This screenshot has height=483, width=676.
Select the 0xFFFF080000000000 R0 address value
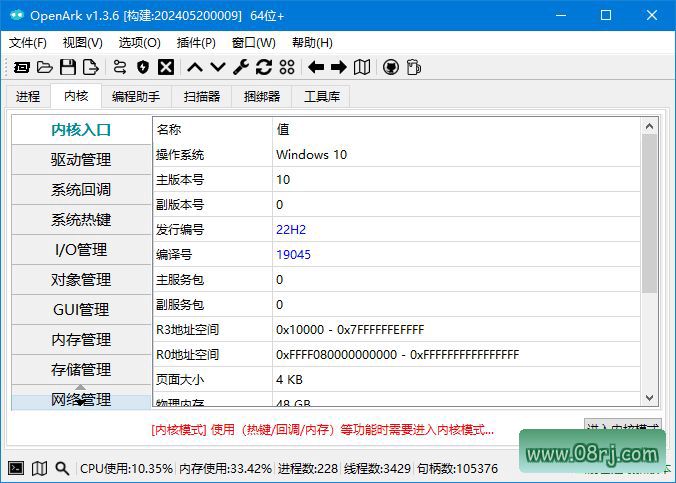[457, 354]
